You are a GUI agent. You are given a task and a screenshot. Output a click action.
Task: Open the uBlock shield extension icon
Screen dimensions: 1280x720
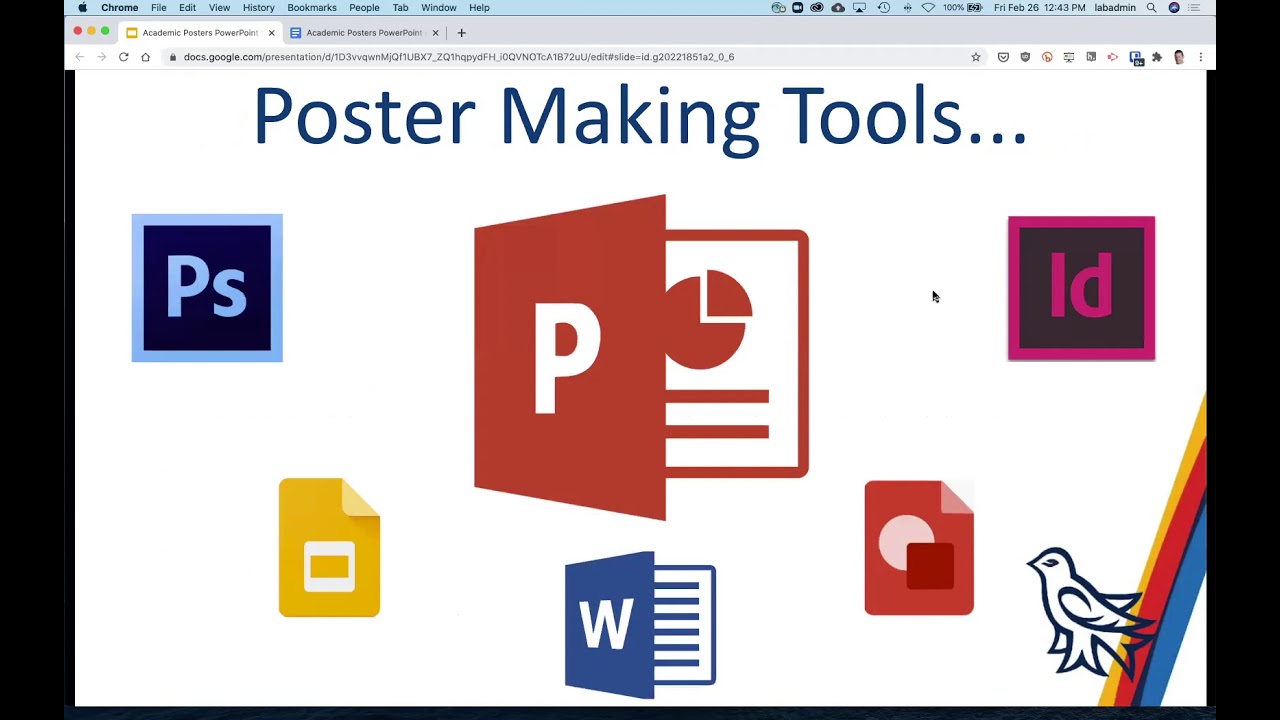pos(1025,57)
